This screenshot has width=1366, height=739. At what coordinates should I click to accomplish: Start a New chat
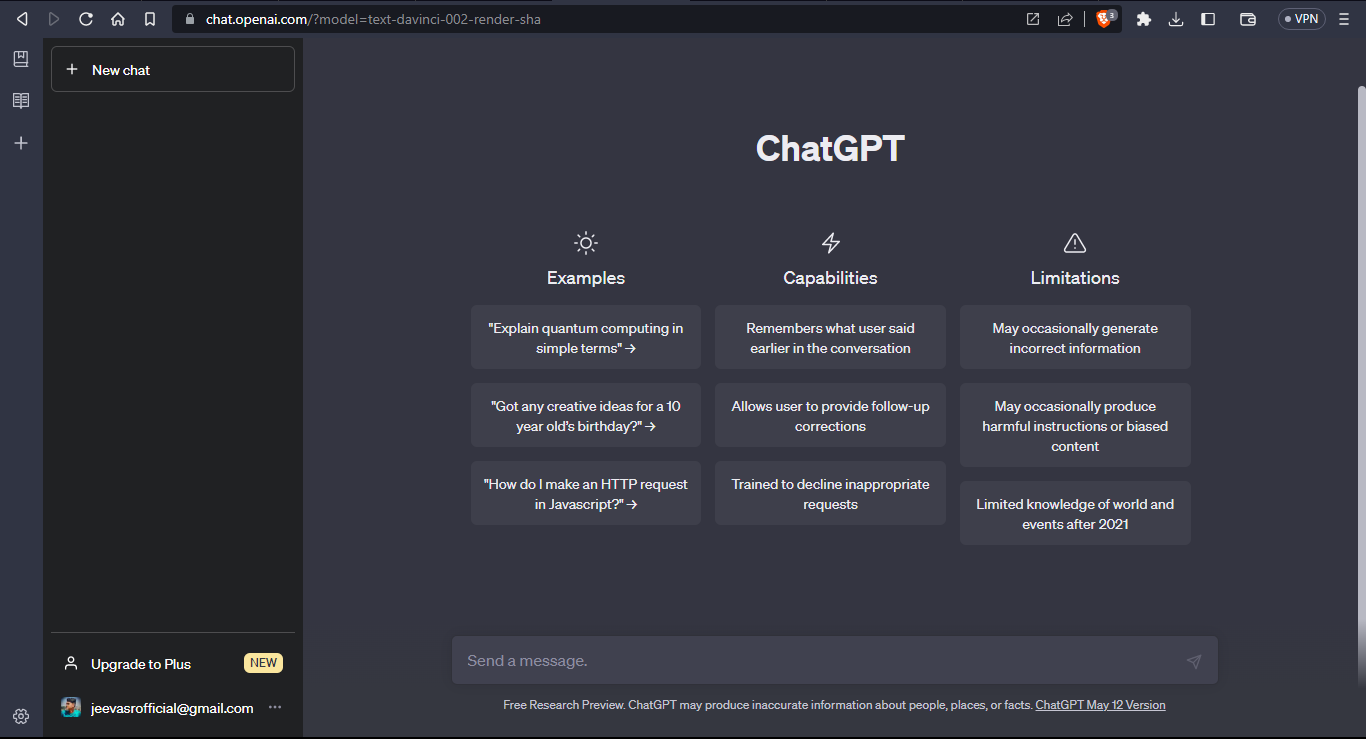click(173, 69)
